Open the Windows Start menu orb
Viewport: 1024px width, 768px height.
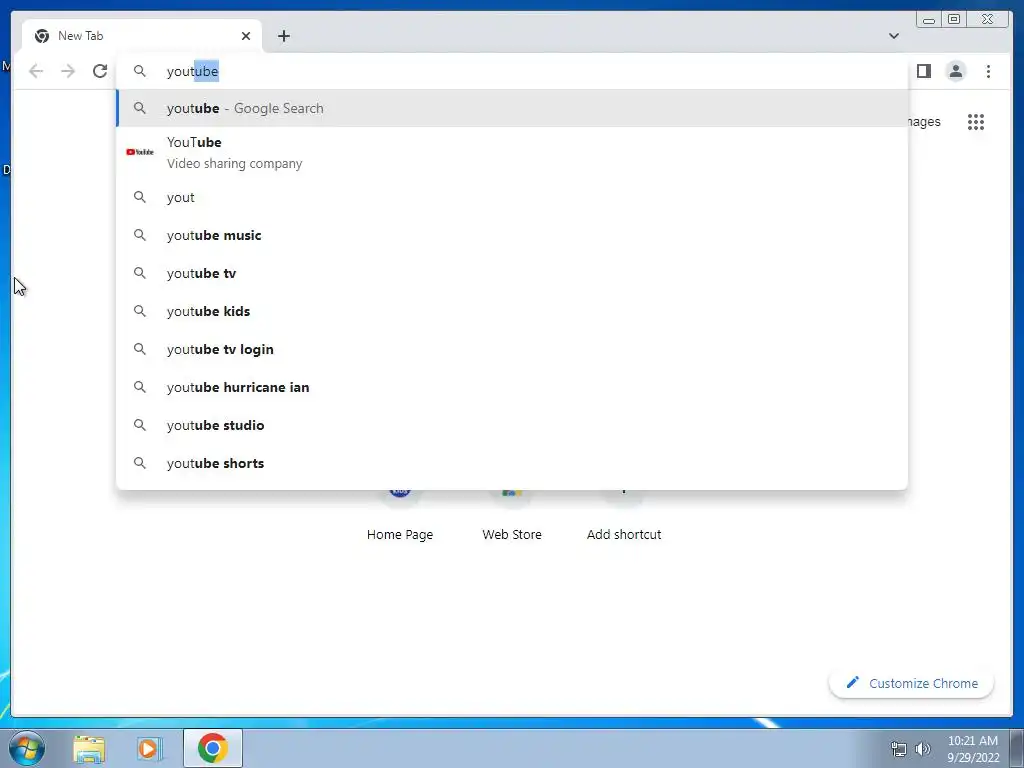tap(26, 748)
